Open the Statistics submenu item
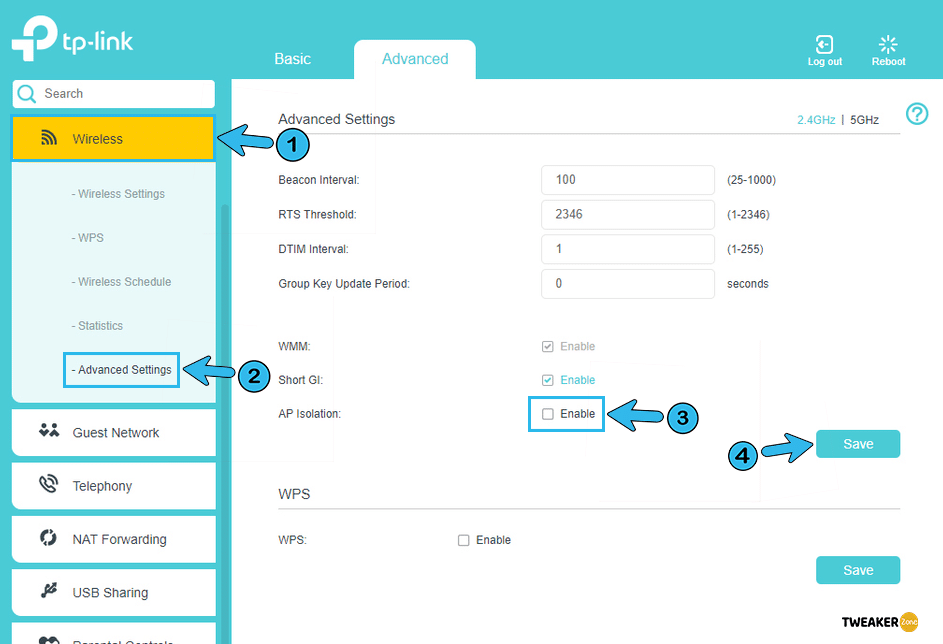 coord(97,325)
